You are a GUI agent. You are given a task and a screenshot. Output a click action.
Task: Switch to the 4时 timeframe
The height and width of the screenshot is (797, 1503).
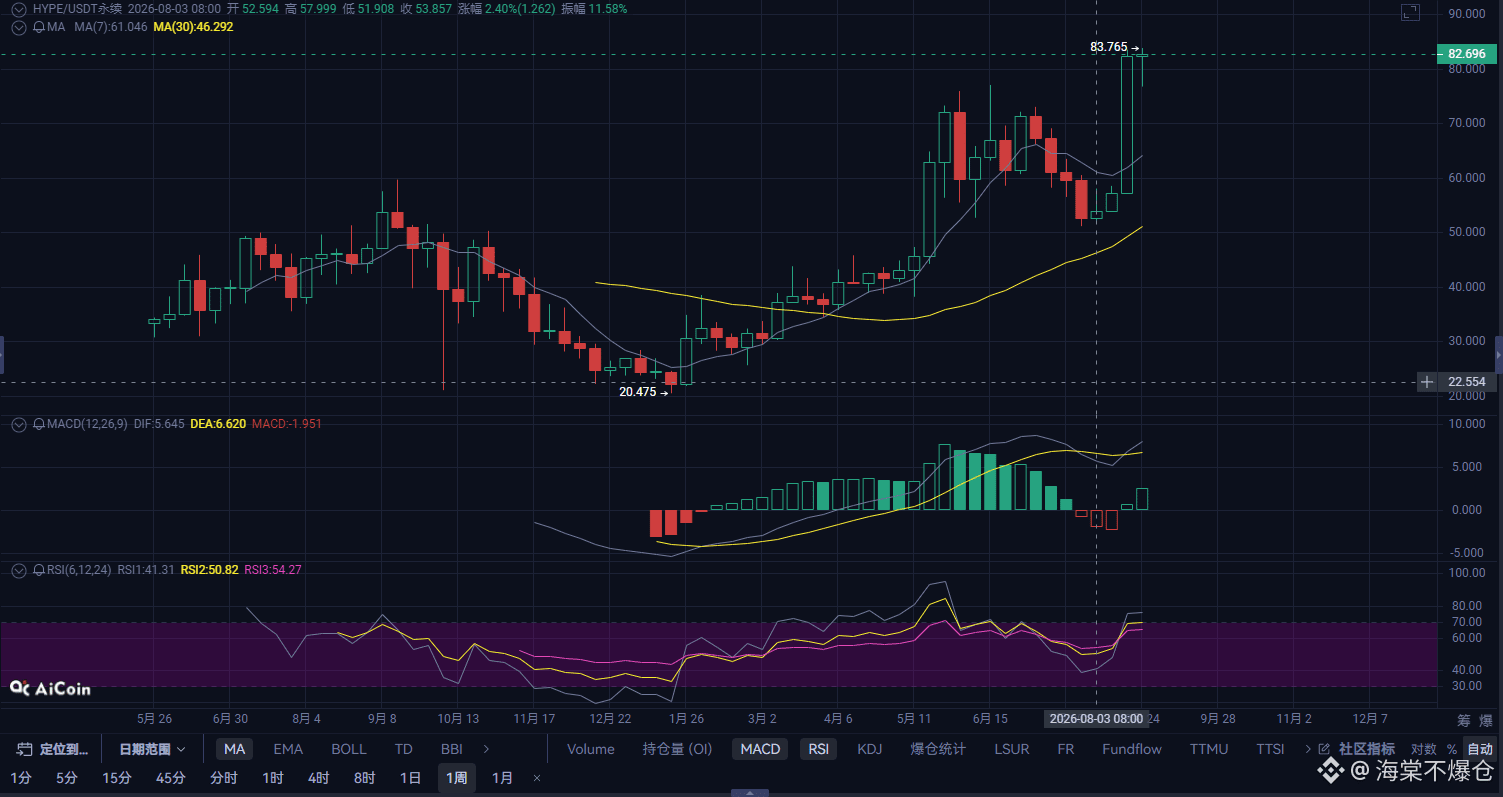pos(318,778)
